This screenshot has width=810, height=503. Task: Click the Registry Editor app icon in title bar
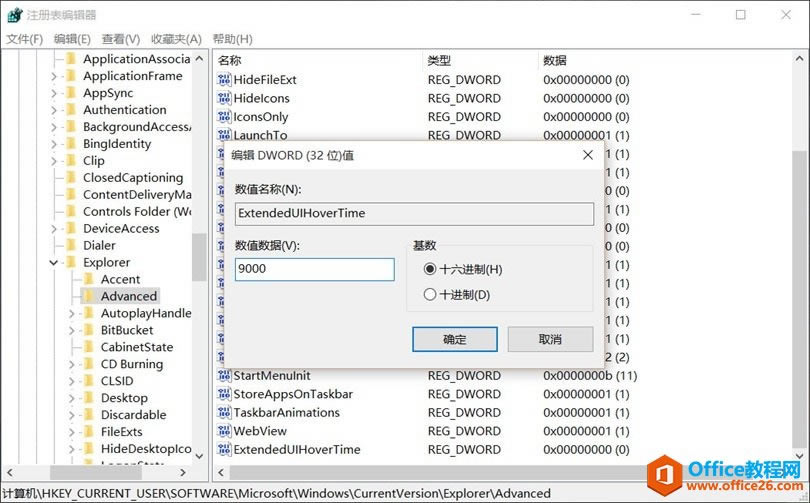tap(14, 15)
